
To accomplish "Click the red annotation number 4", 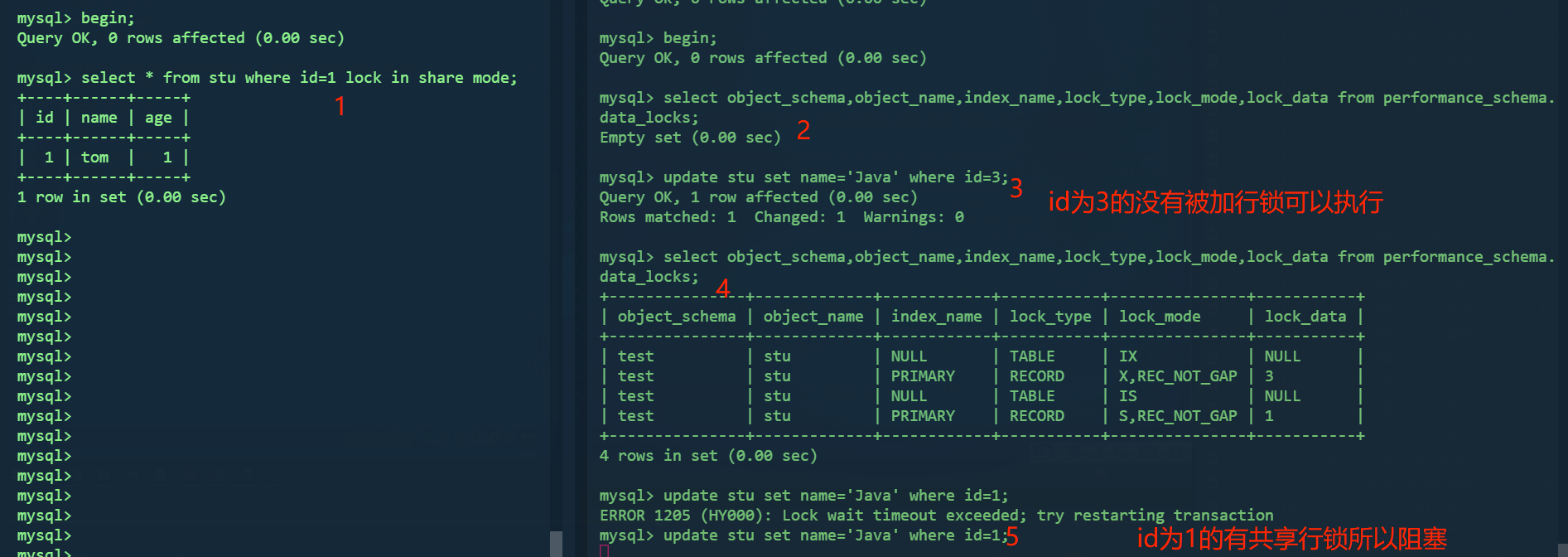I will tap(723, 288).
